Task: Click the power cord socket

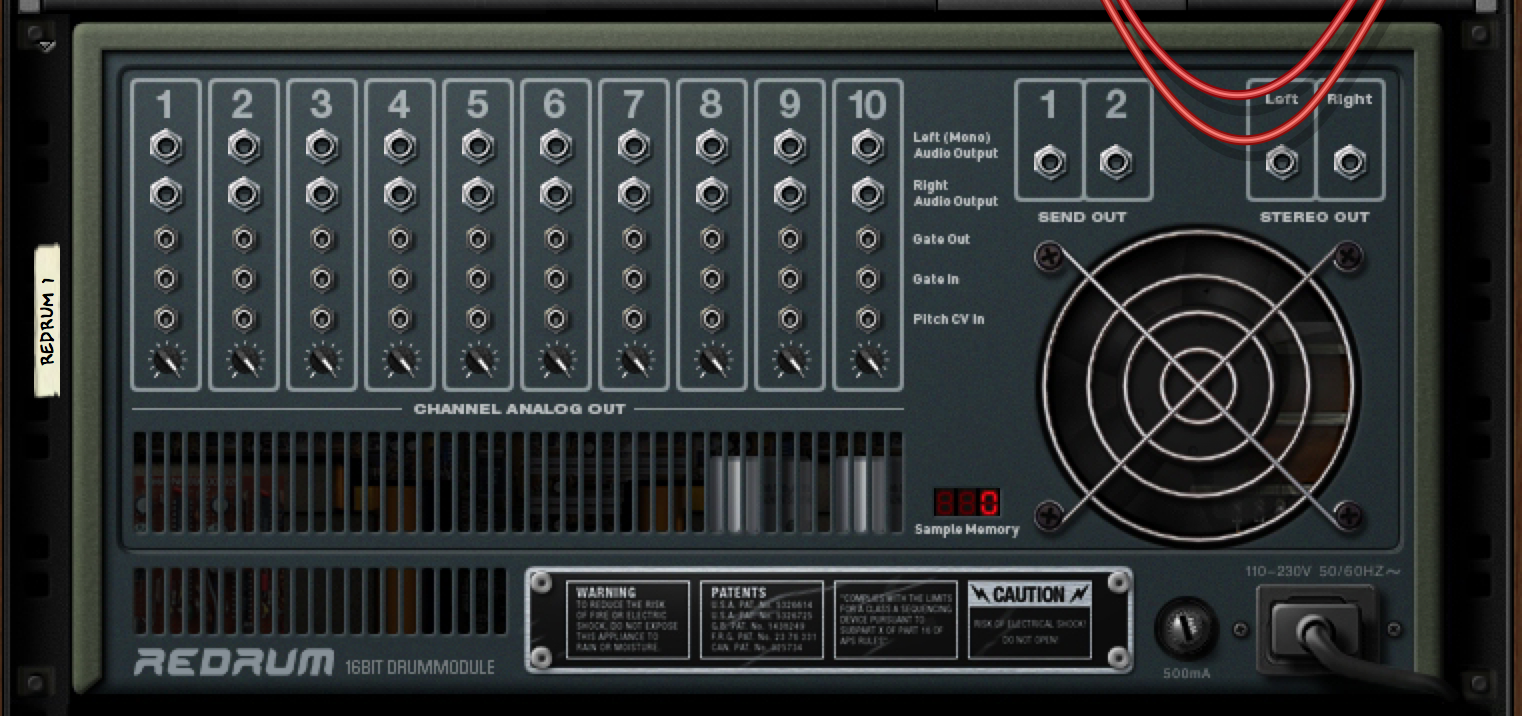Action: pyautogui.click(x=1315, y=630)
